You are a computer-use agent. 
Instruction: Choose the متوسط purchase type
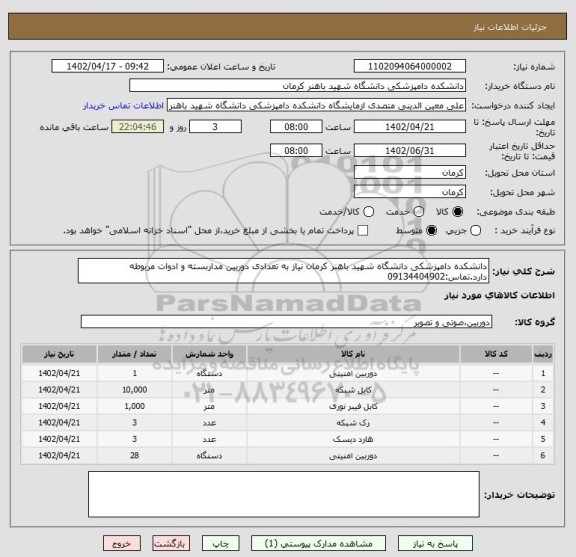coord(431,231)
